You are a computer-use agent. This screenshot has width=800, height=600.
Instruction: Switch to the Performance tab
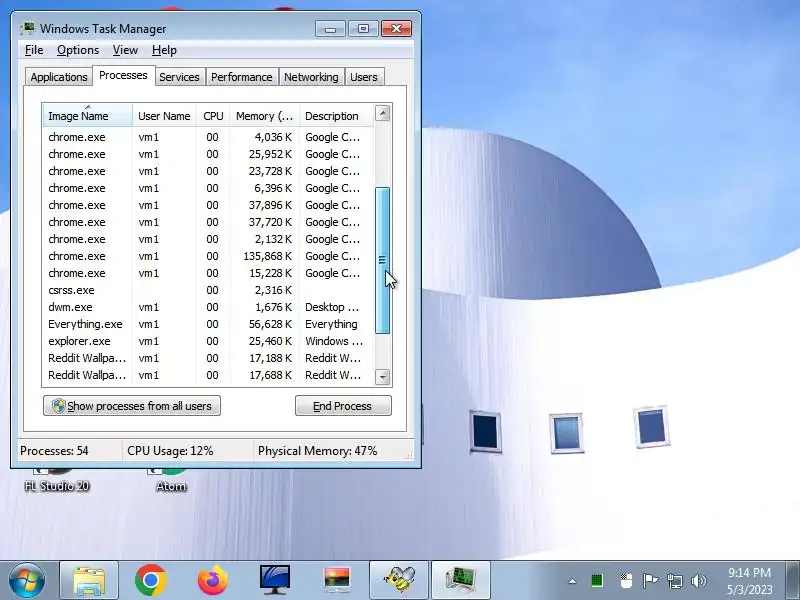click(x=241, y=77)
